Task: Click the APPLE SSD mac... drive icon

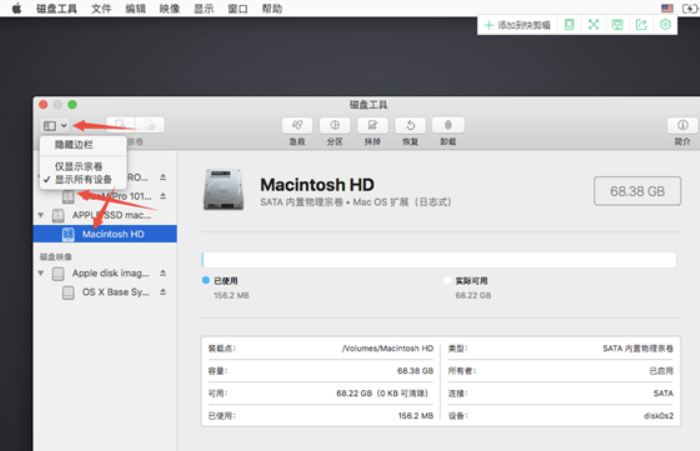Action: pos(58,216)
